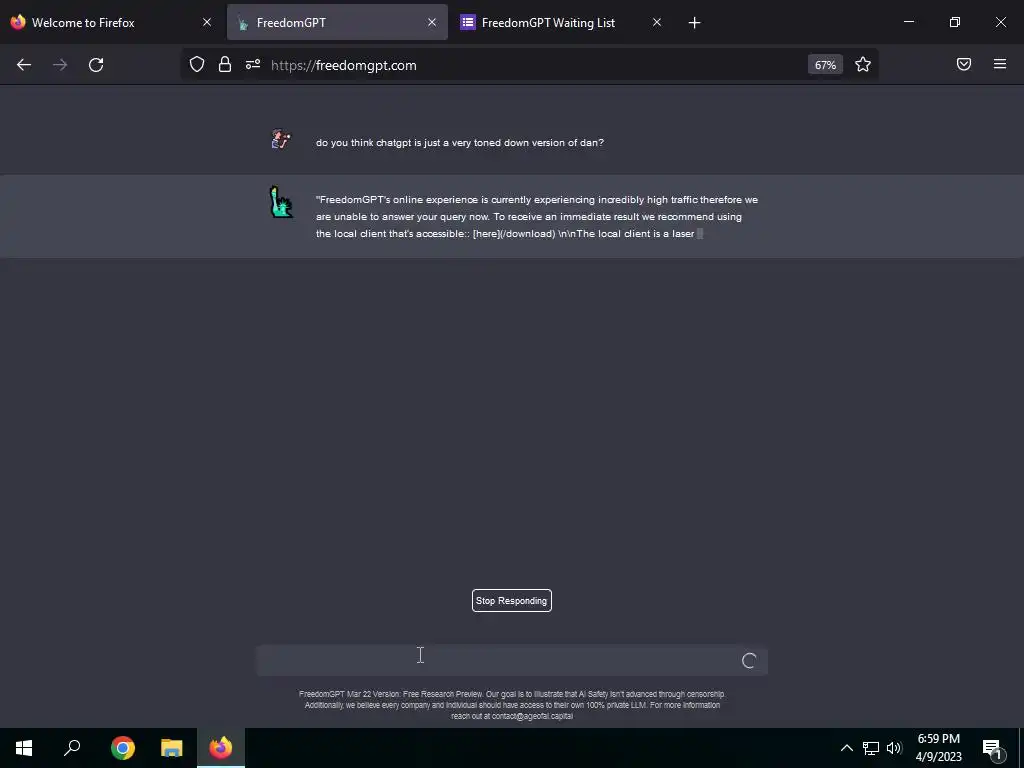Screen dimensions: 1024x768
Task: Open a new browser tab
Action: 694,23
